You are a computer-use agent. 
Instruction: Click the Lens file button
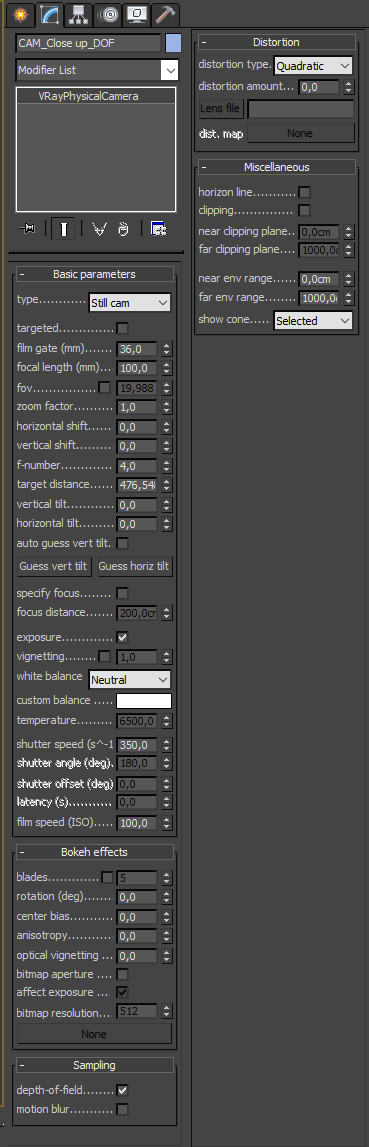(220, 109)
